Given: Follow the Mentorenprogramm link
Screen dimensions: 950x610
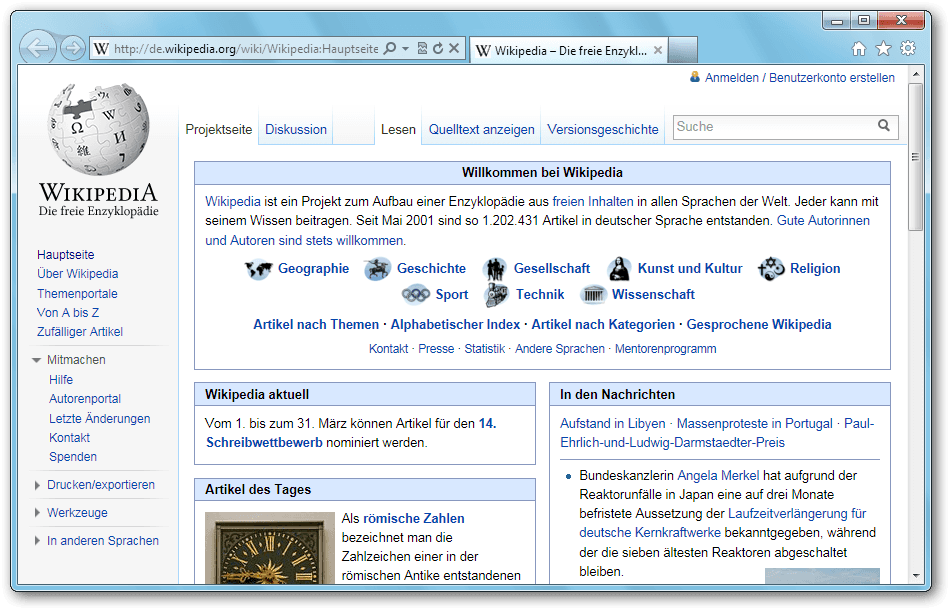Looking at the screenshot, I should (665, 349).
